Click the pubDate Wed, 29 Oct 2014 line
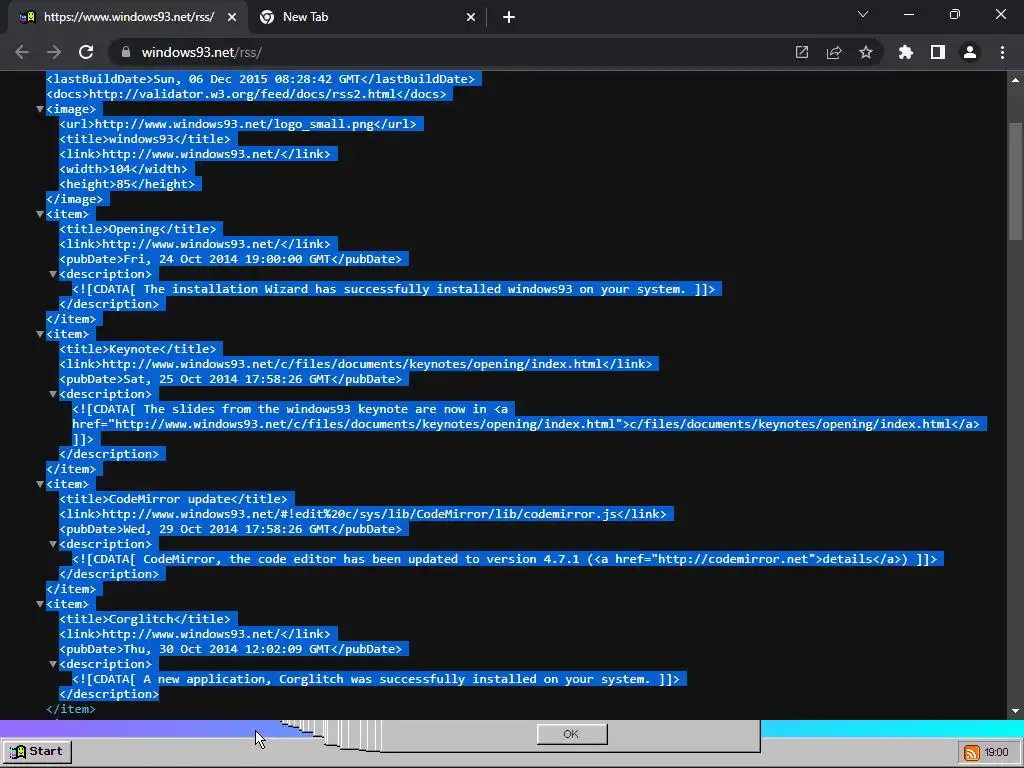This screenshot has width=1024, height=768. [231, 530]
